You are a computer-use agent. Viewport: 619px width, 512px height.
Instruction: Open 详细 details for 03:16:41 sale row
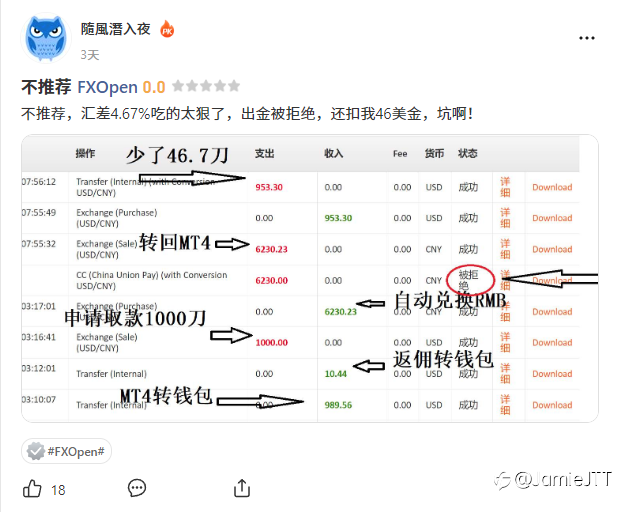tap(505, 342)
